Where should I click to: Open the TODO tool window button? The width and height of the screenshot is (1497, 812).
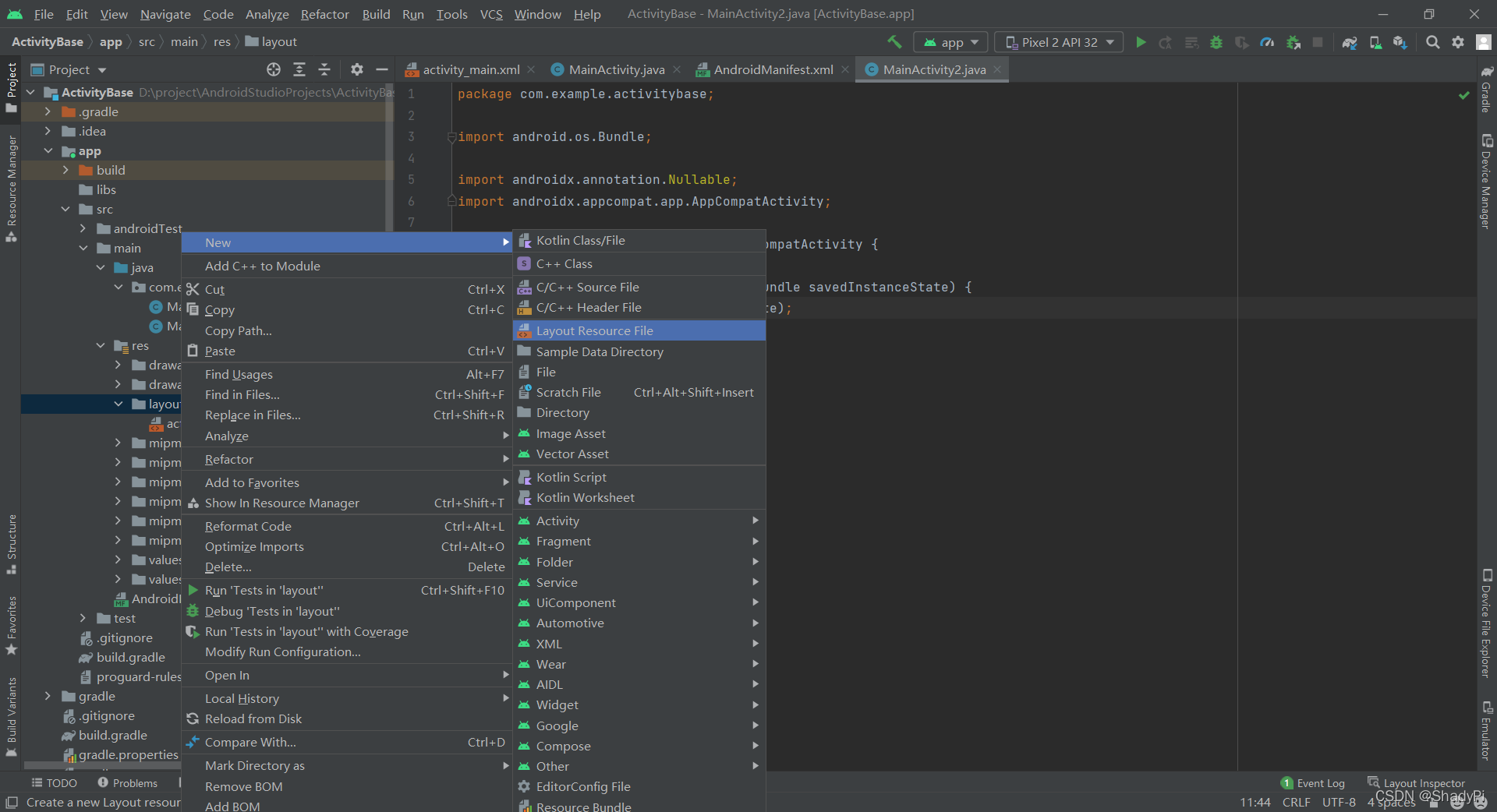[x=55, y=783]
